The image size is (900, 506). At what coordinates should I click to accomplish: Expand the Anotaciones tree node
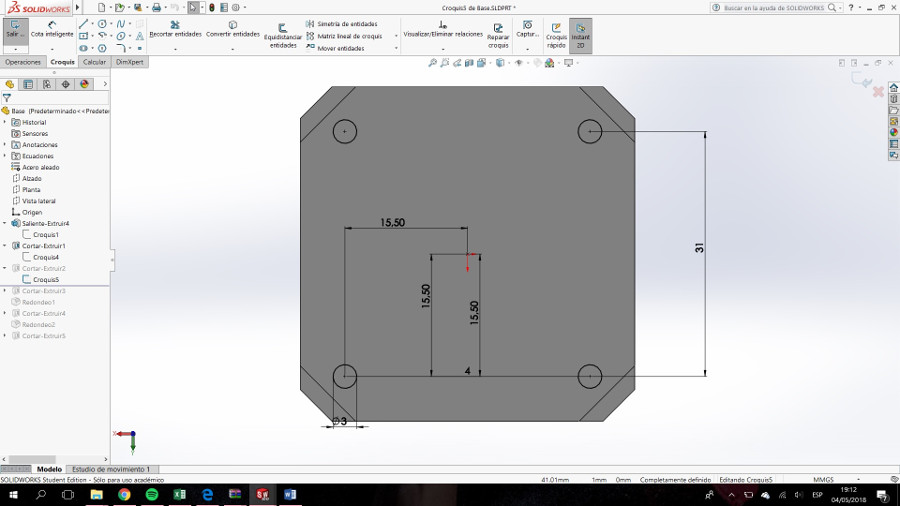(x=5, y=145)
